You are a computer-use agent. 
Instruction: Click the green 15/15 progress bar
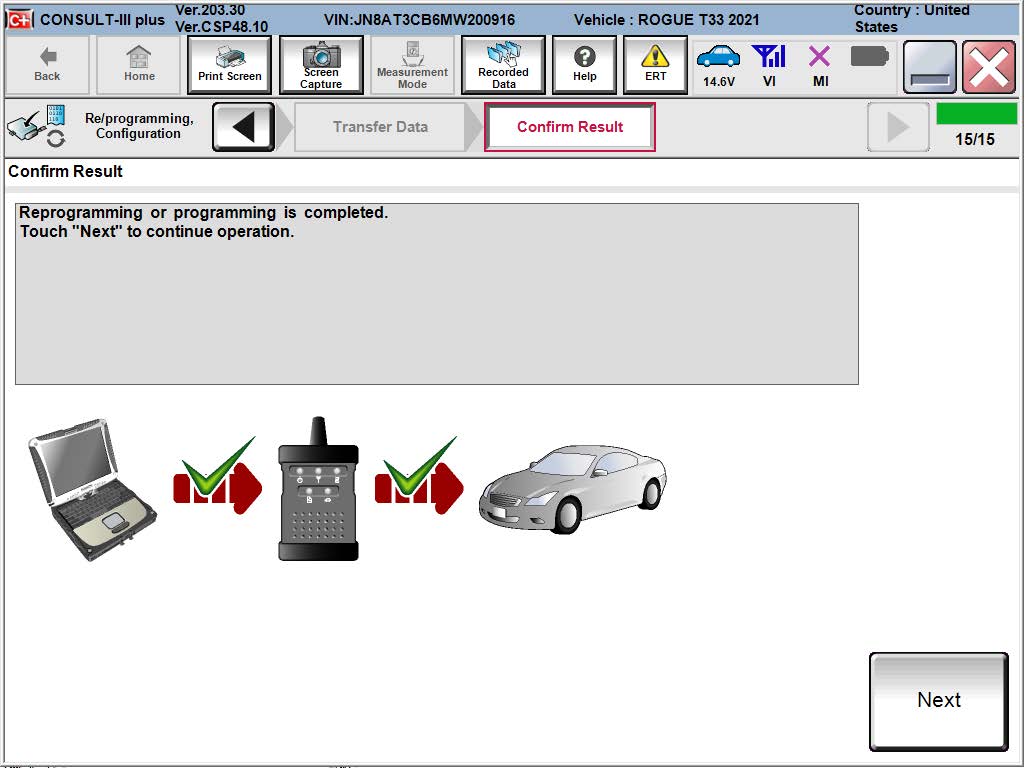coord(976,114)
